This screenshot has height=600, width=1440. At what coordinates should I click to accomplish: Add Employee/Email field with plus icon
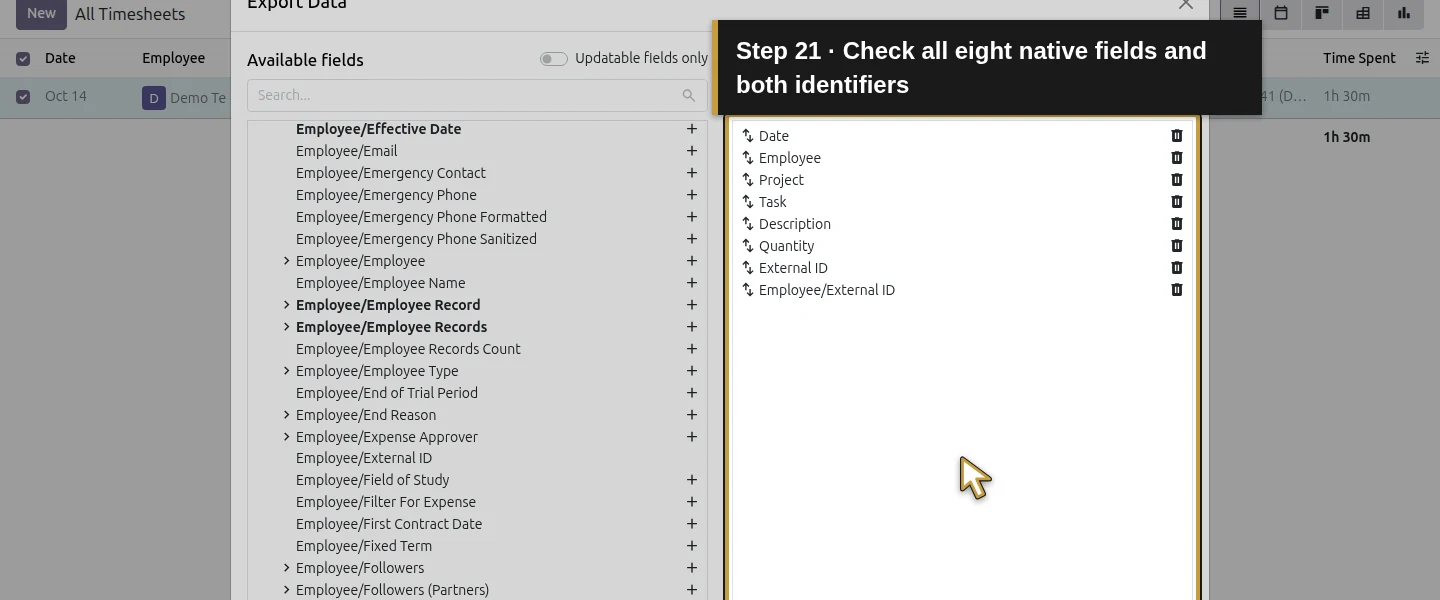click(x=691, y=151)
